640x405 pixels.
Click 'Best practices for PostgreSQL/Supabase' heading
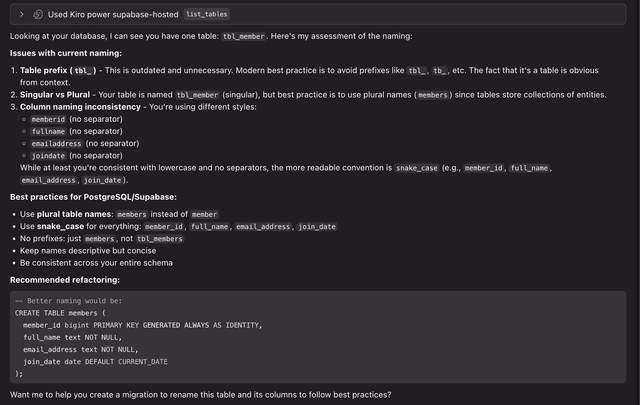(93, 197)
